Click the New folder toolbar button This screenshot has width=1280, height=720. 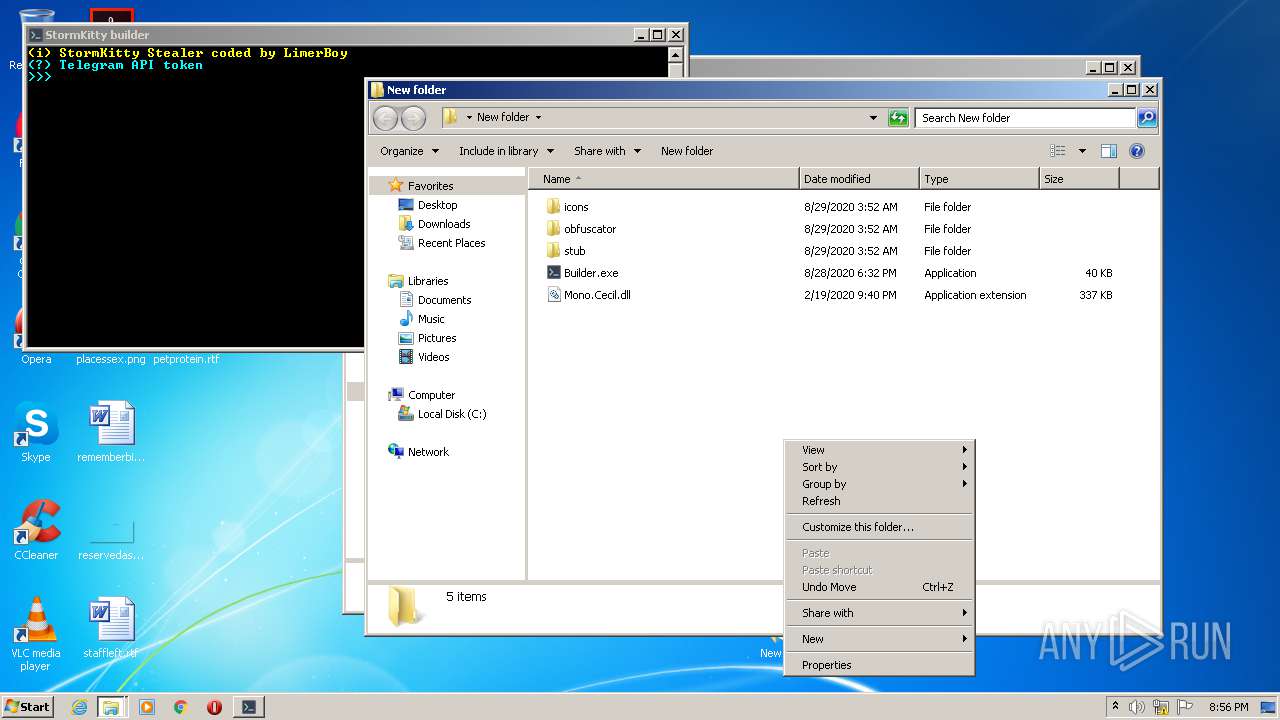point(687,151)
